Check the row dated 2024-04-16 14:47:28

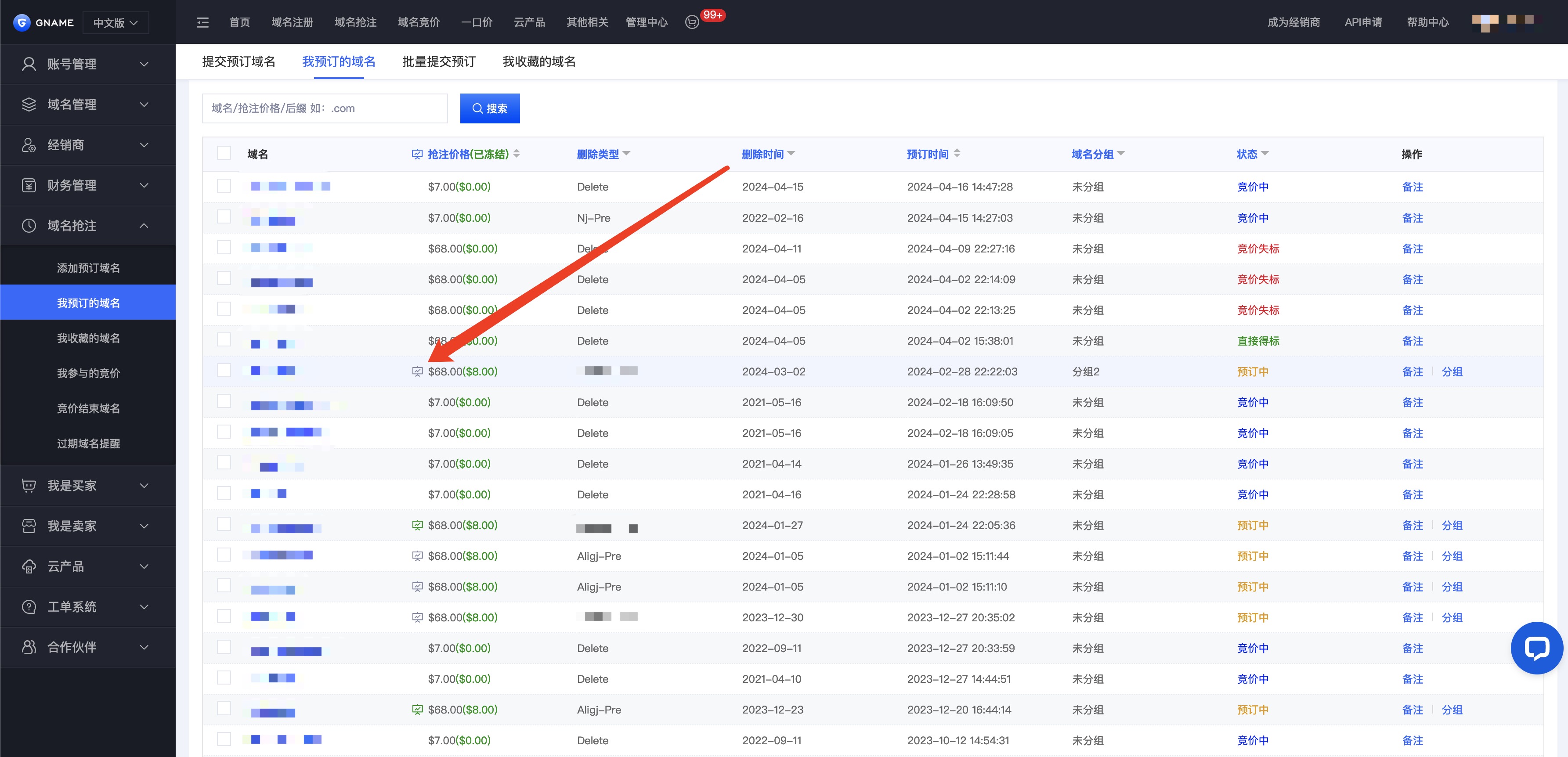224,186
